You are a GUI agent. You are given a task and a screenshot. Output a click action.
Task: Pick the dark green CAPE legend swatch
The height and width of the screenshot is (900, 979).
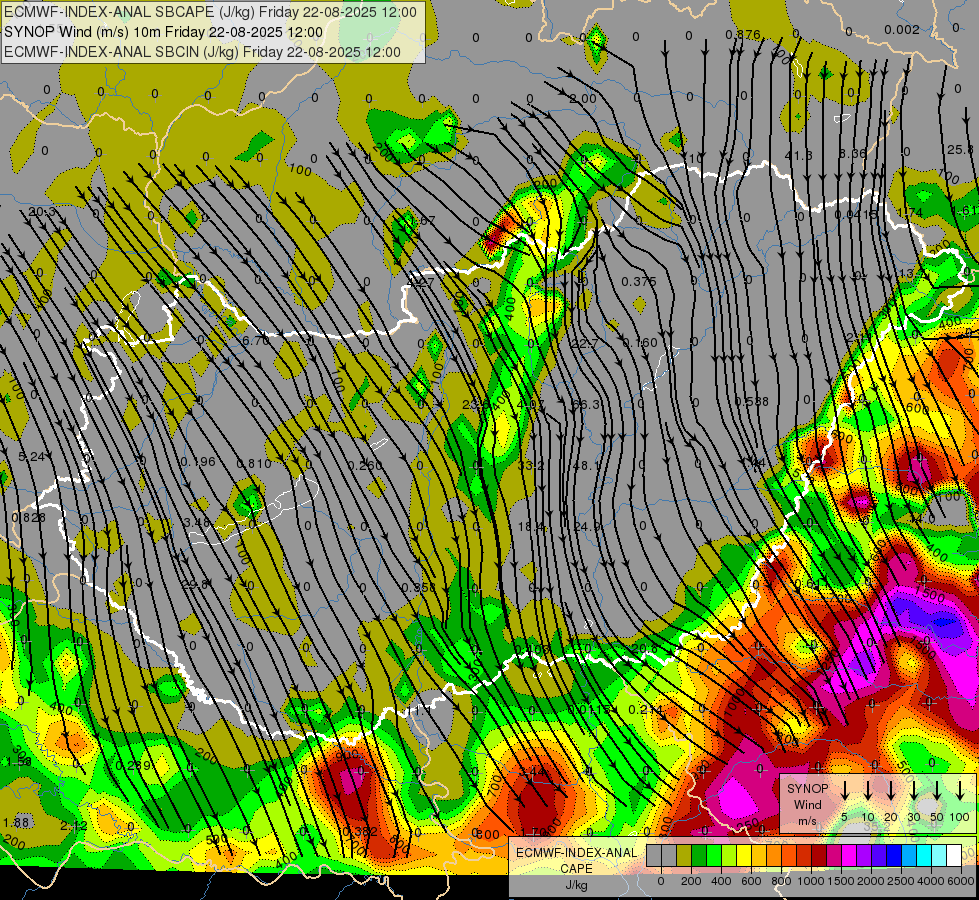(699, 856)
